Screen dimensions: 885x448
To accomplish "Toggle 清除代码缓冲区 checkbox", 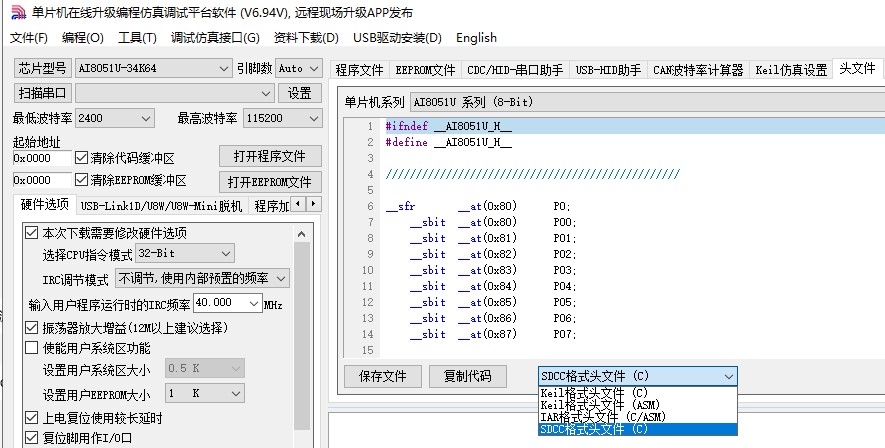I will pos(81,157).
